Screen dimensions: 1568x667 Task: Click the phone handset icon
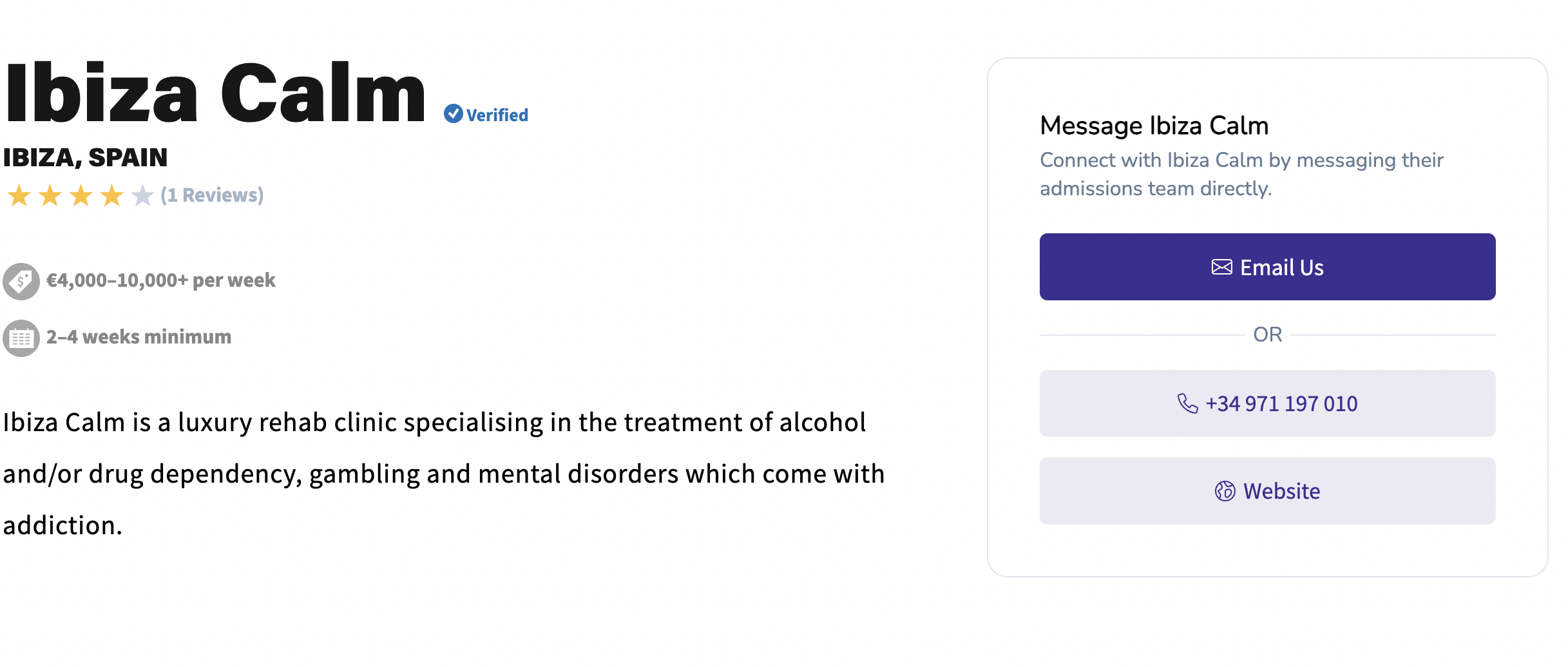[x=1187, y=403]
